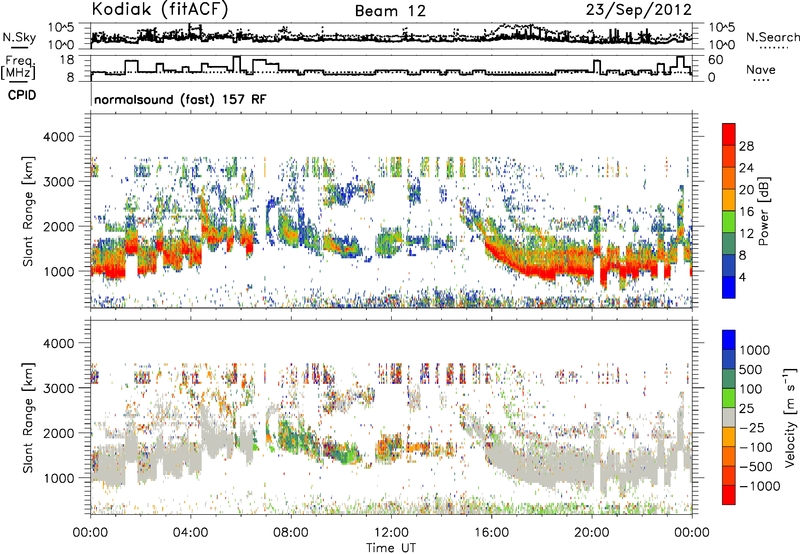Click the solid line sample under N.Sky
This screenshot has width=800, height=554.
[x=19, y=47]
